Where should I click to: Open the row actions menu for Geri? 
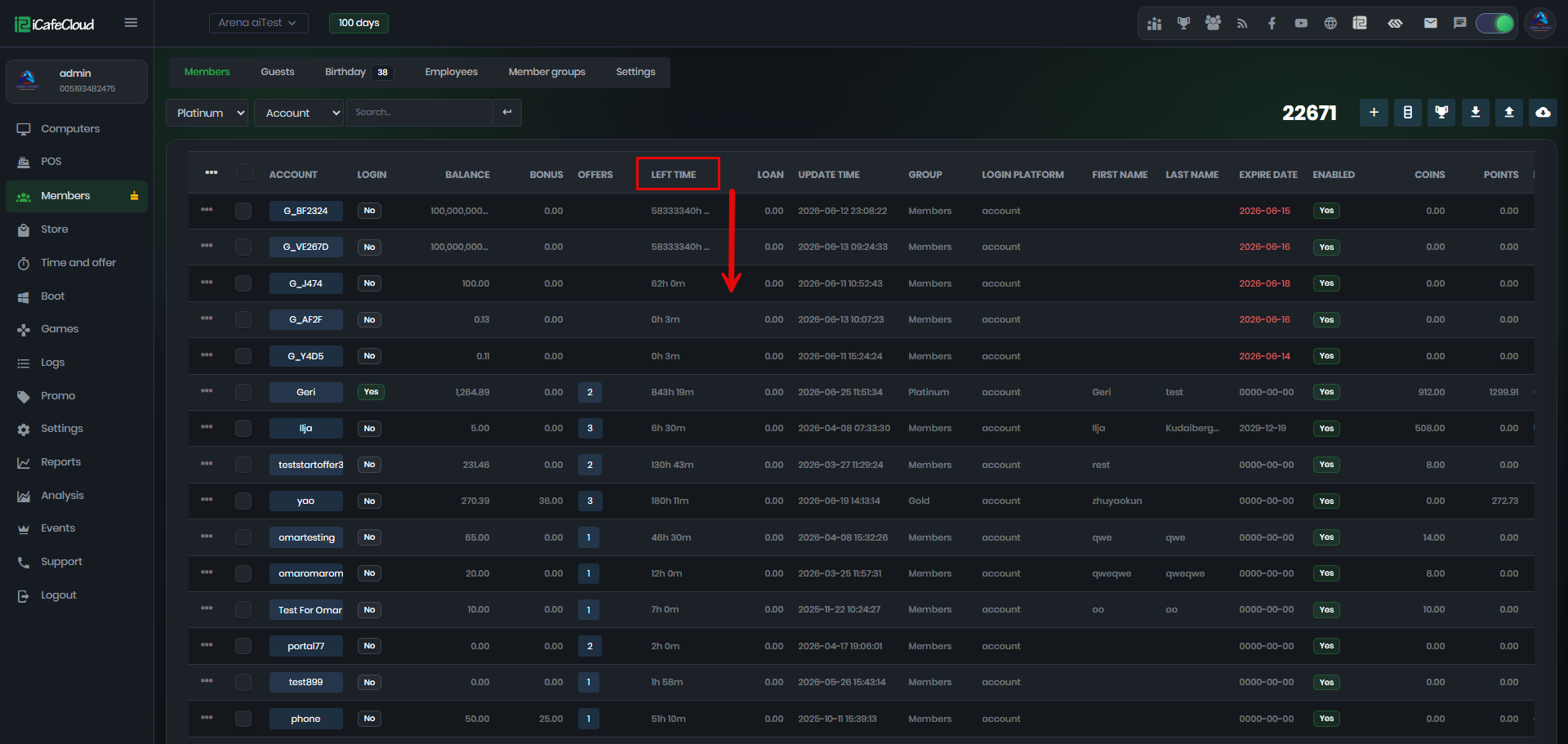[x=207, y=391]
